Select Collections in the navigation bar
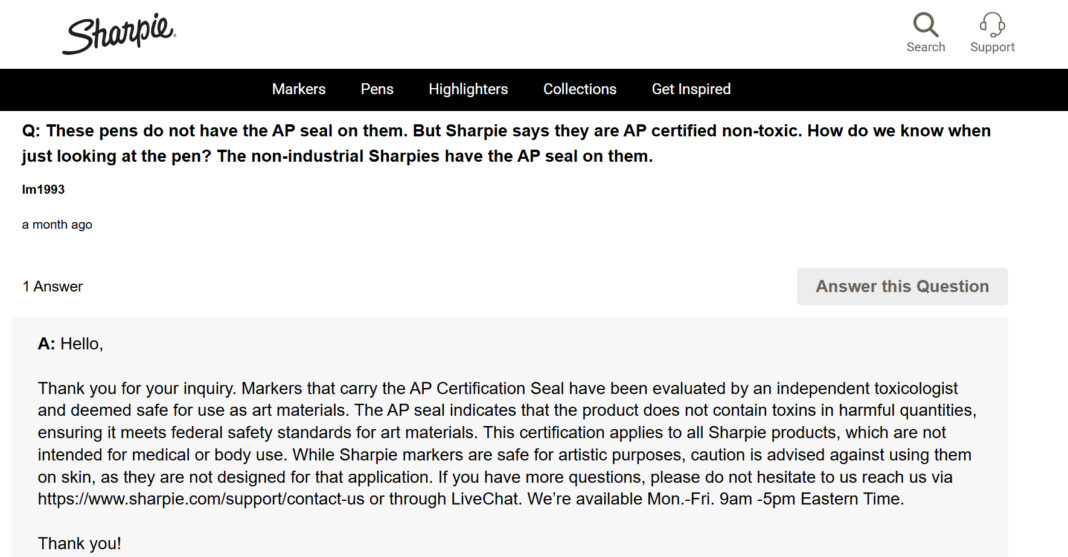 580,89
